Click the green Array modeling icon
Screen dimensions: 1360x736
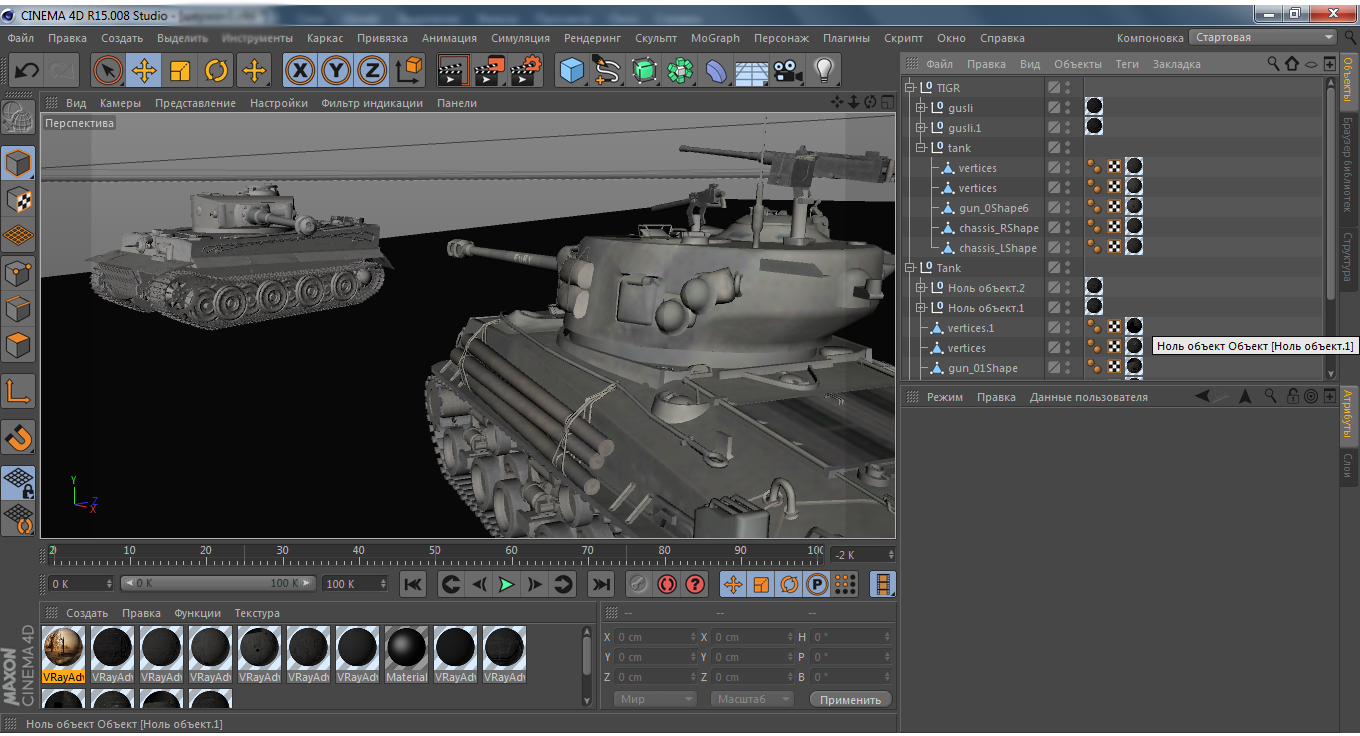click(x=681, y=71)
